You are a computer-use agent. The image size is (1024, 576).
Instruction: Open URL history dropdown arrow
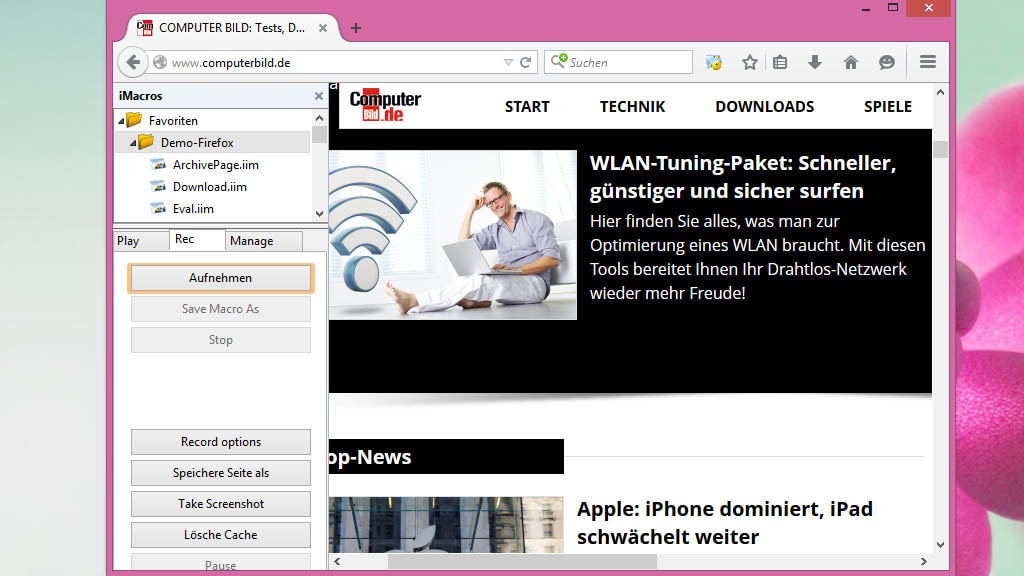click(x=508, y=63)
